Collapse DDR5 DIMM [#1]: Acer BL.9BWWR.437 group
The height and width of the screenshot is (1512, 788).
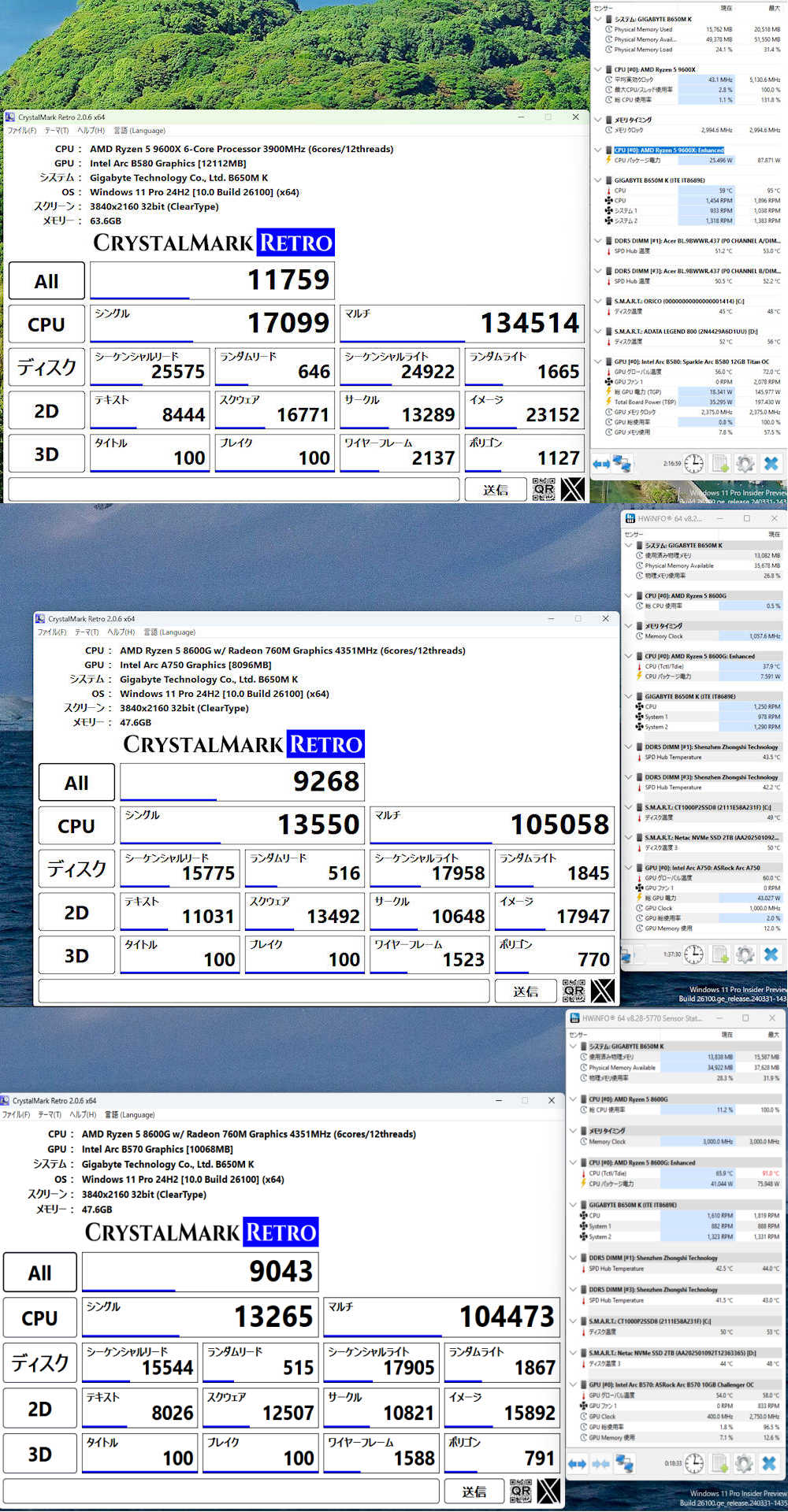point(598,241)
